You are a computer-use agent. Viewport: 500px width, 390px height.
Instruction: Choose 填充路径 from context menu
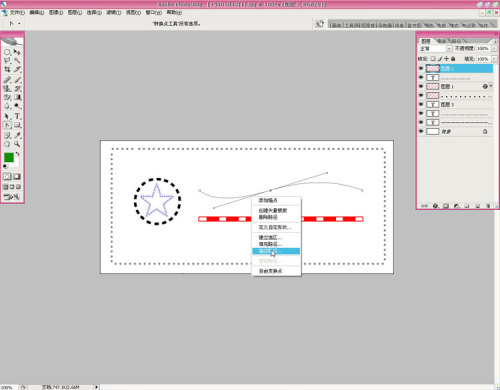pos(270,244)
